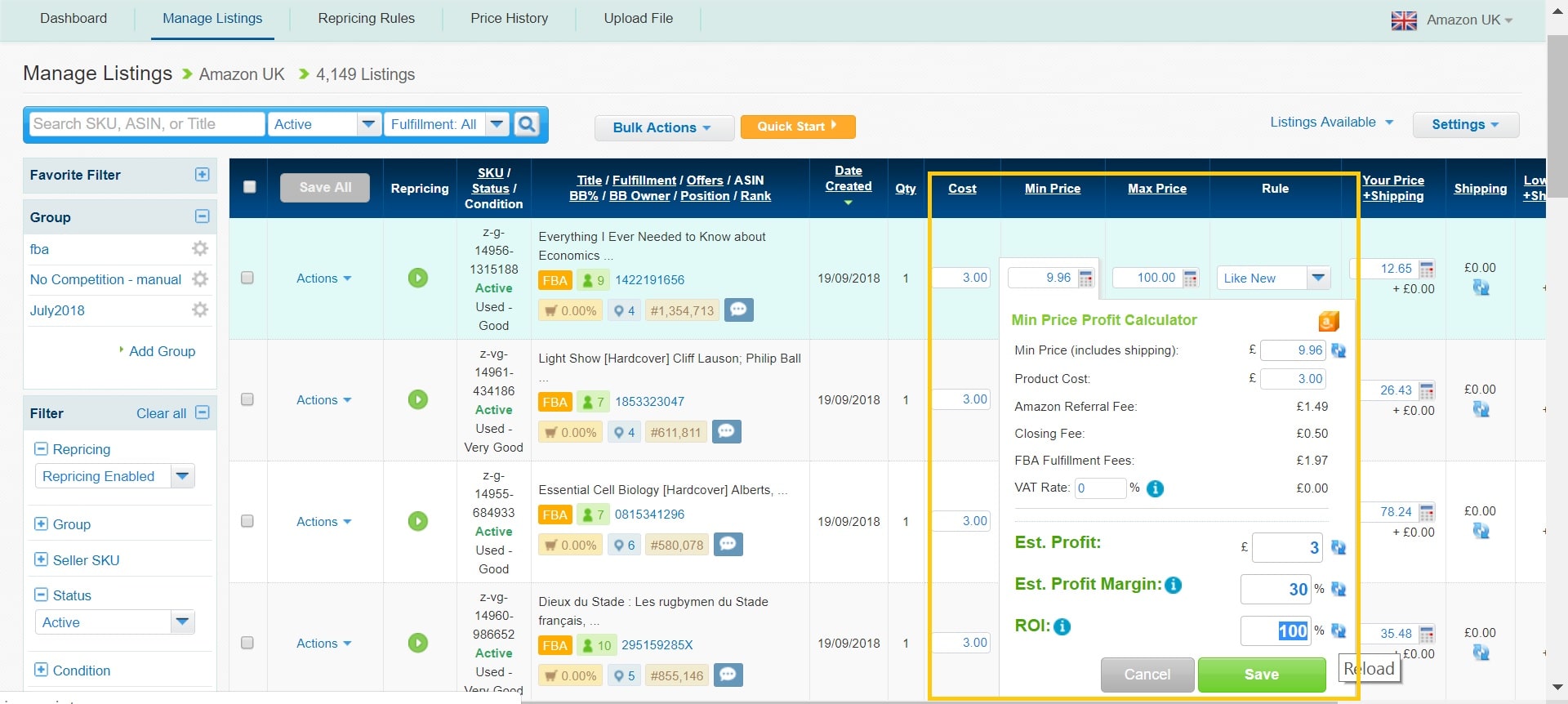Open Amazon UK marketplace selector
The width and height of the screenshot is (1568, 704).
pyautogui.click(x=1452, y=20)
